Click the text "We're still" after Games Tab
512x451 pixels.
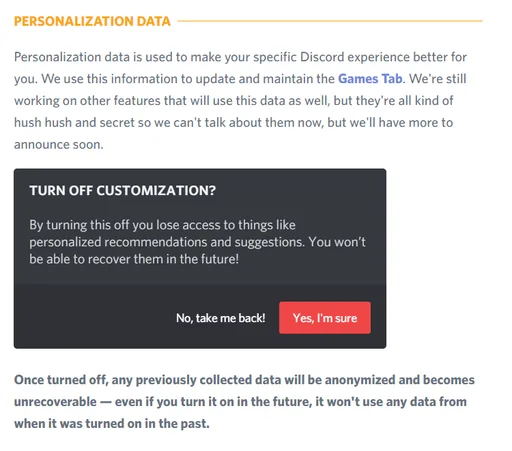coord(438,79)
